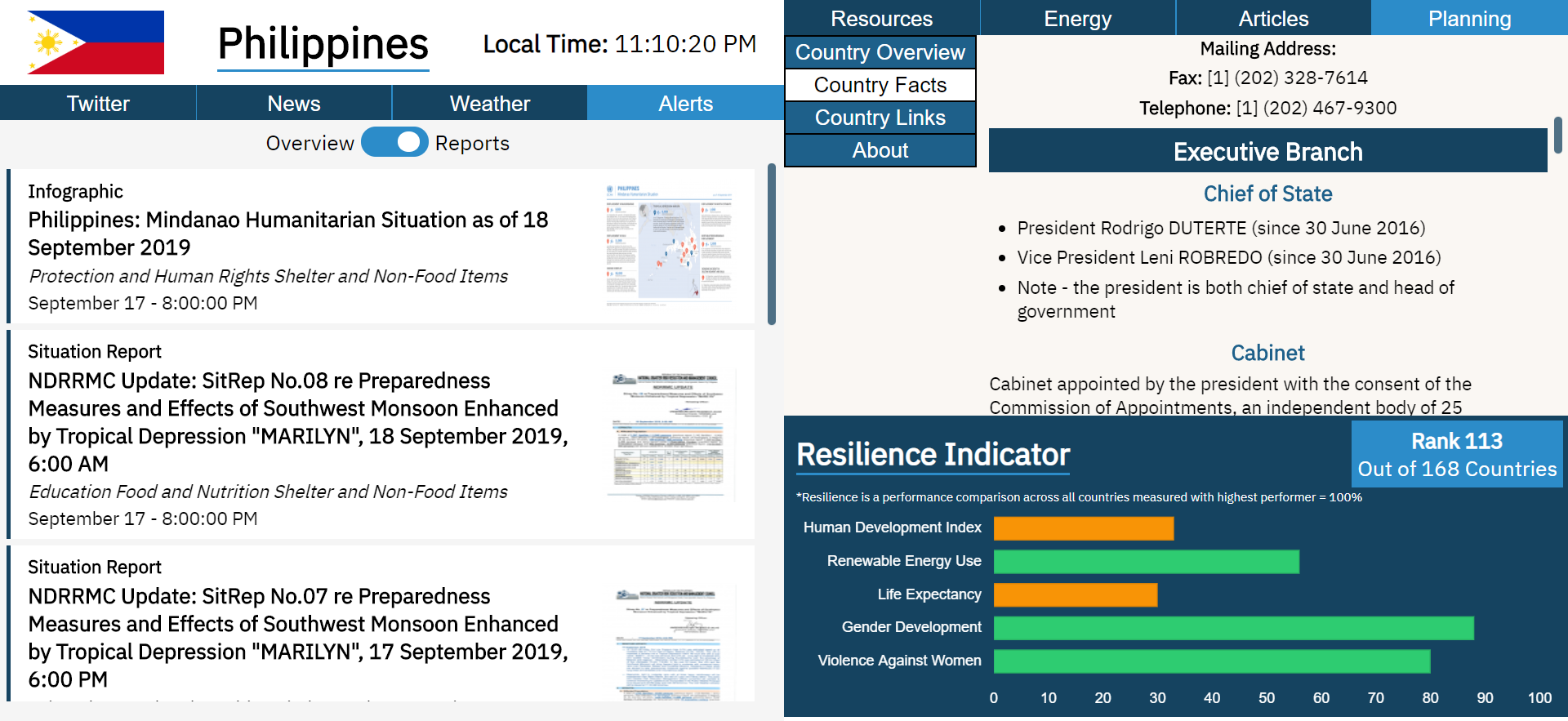Click the alerts list scrollbar
This screenshot has height=721, width=1568.
point(771,245)
